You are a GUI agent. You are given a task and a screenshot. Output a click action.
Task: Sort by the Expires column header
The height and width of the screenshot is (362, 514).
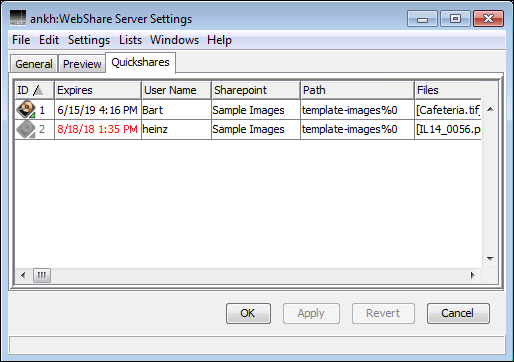tap(98, 90)
